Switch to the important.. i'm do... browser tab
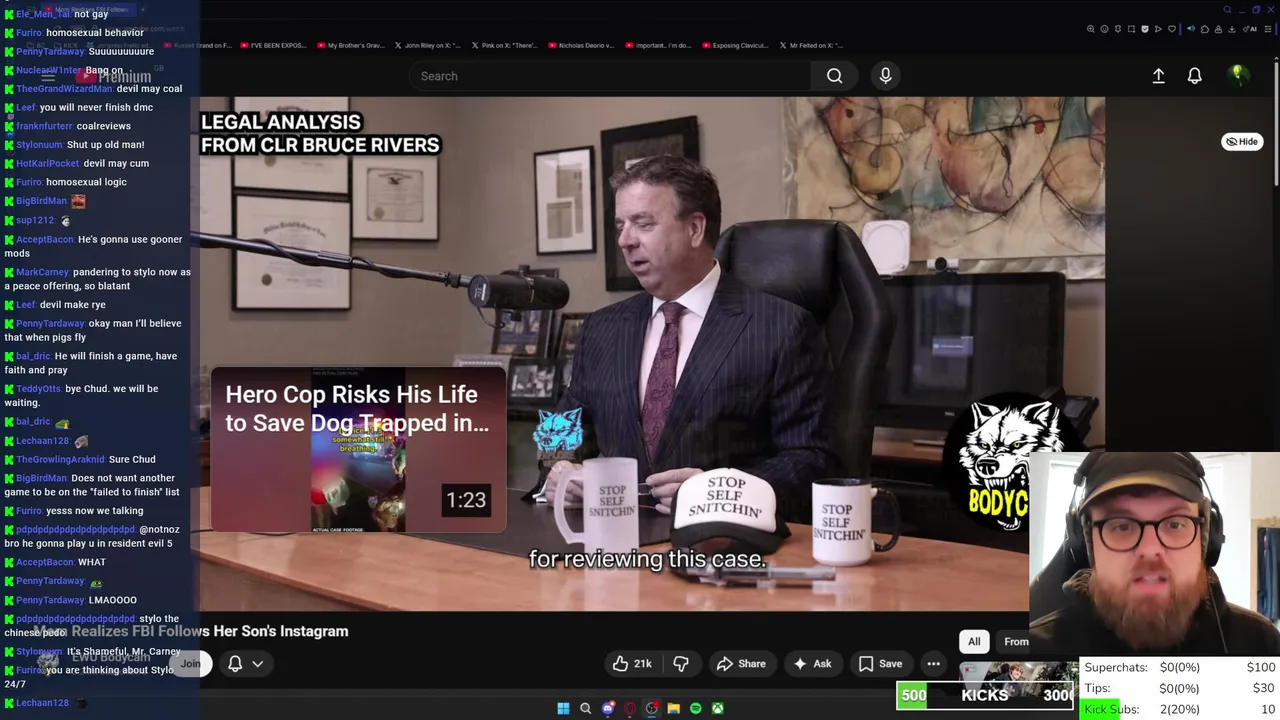1280x720 pixels. tap(657, 45)
